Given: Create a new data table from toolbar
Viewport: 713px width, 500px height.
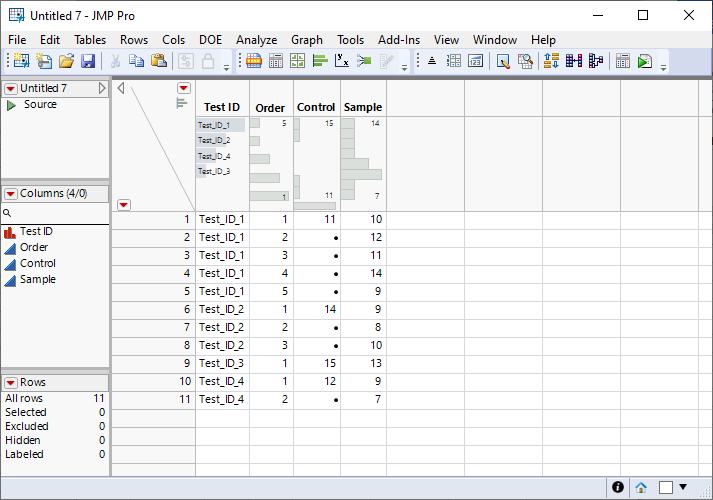Looking at the screenshot, I should pos(21,61).
